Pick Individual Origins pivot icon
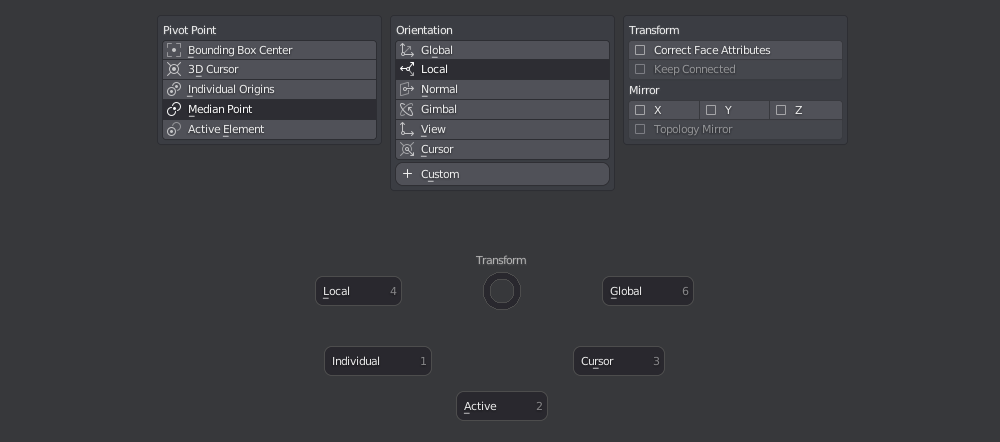Image resolution: width=1000 pixels, height=442 pixels. 173,89
